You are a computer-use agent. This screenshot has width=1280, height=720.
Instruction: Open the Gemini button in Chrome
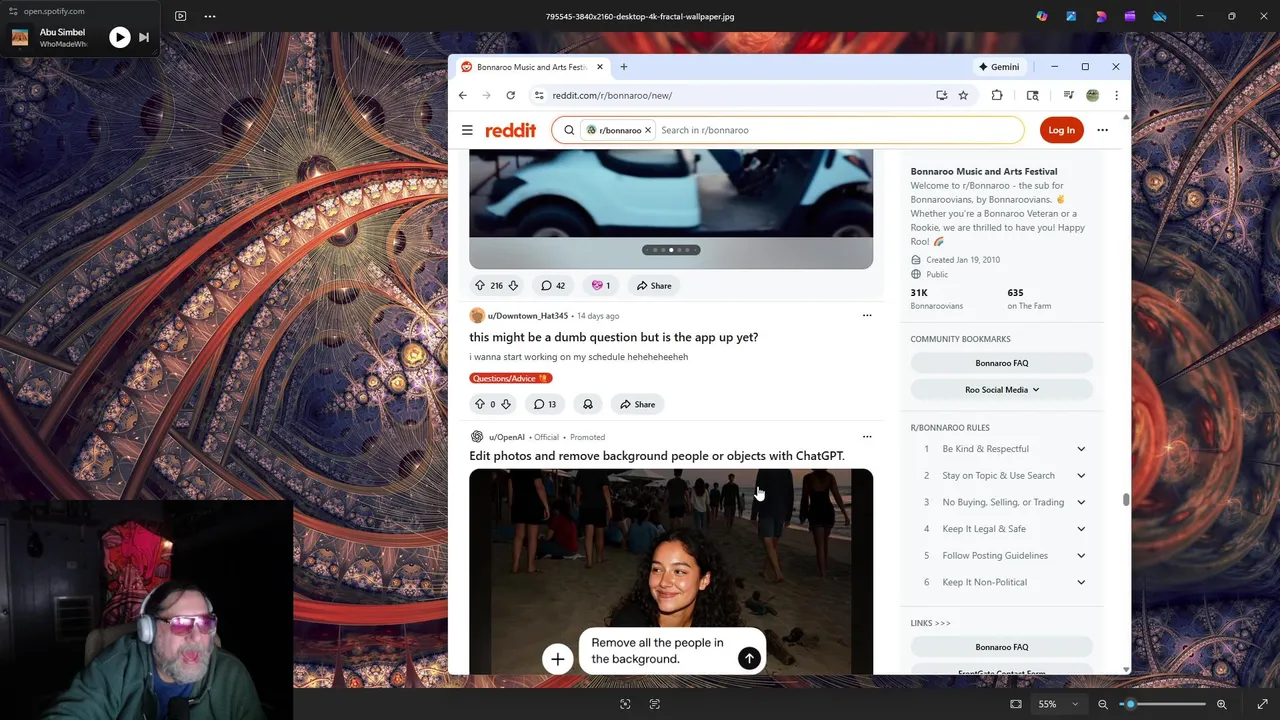pyautogui.click(x=999, y=67)
